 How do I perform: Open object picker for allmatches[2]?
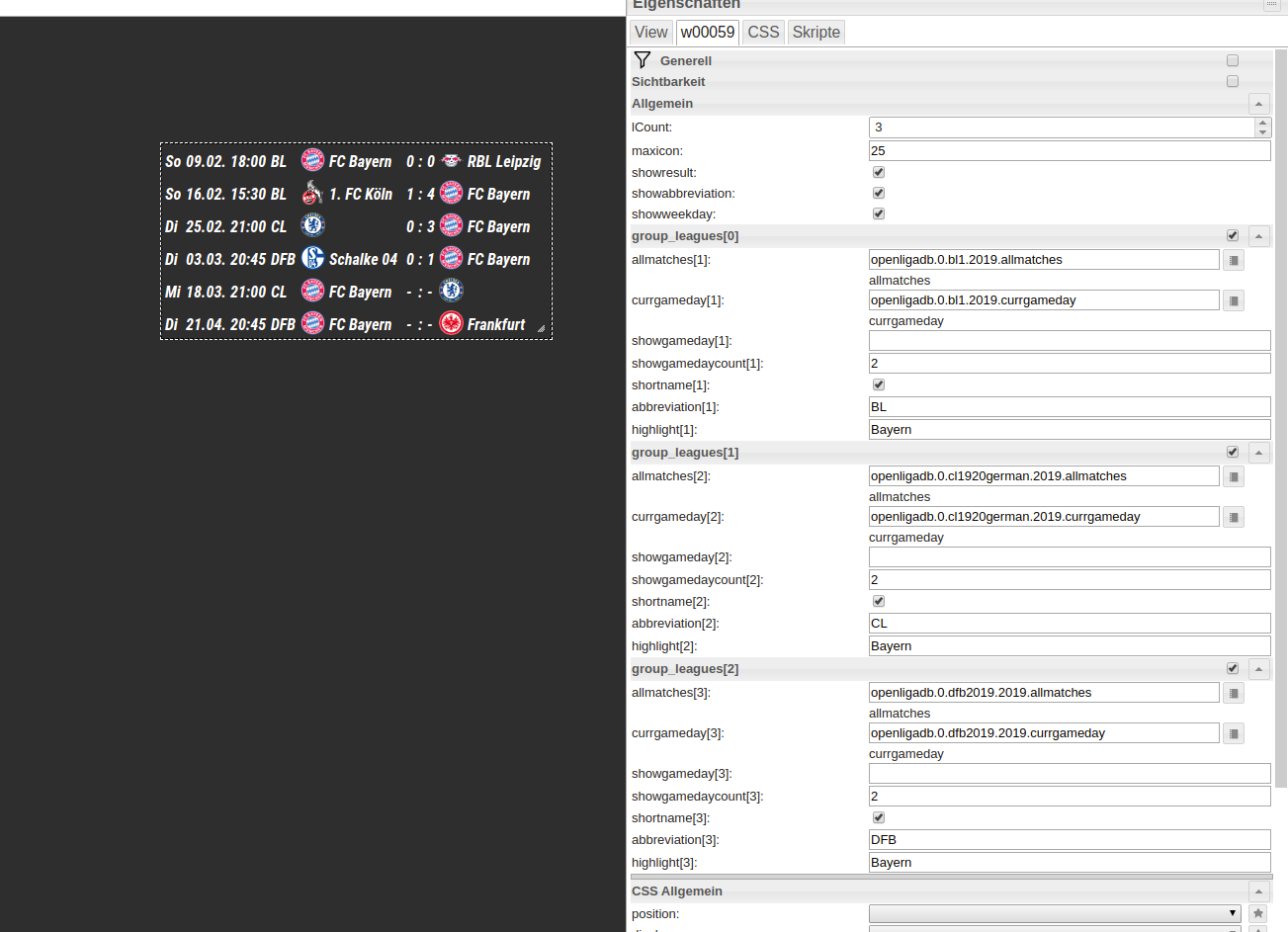pyautogui.click(x=1234, y=476)
